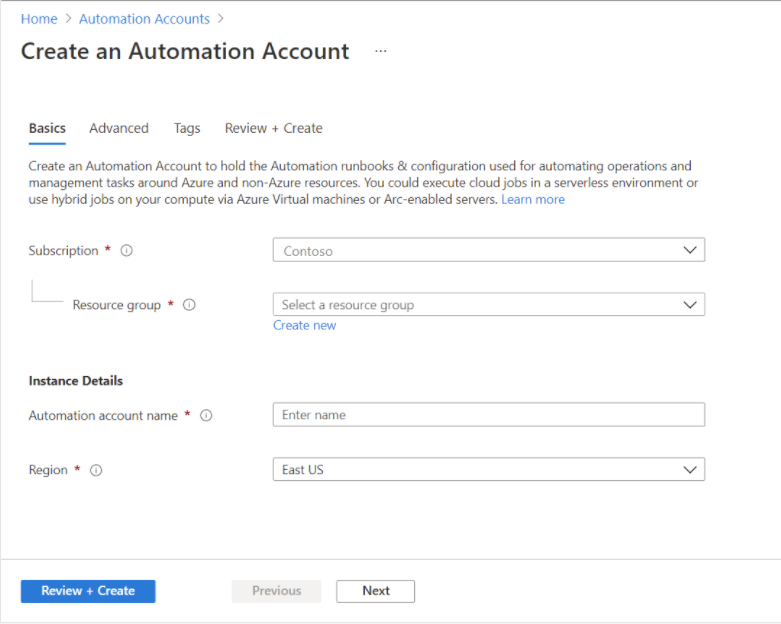
Task: Expand the Subscription dropdown showing Contoso
Action: coord(488,250)
